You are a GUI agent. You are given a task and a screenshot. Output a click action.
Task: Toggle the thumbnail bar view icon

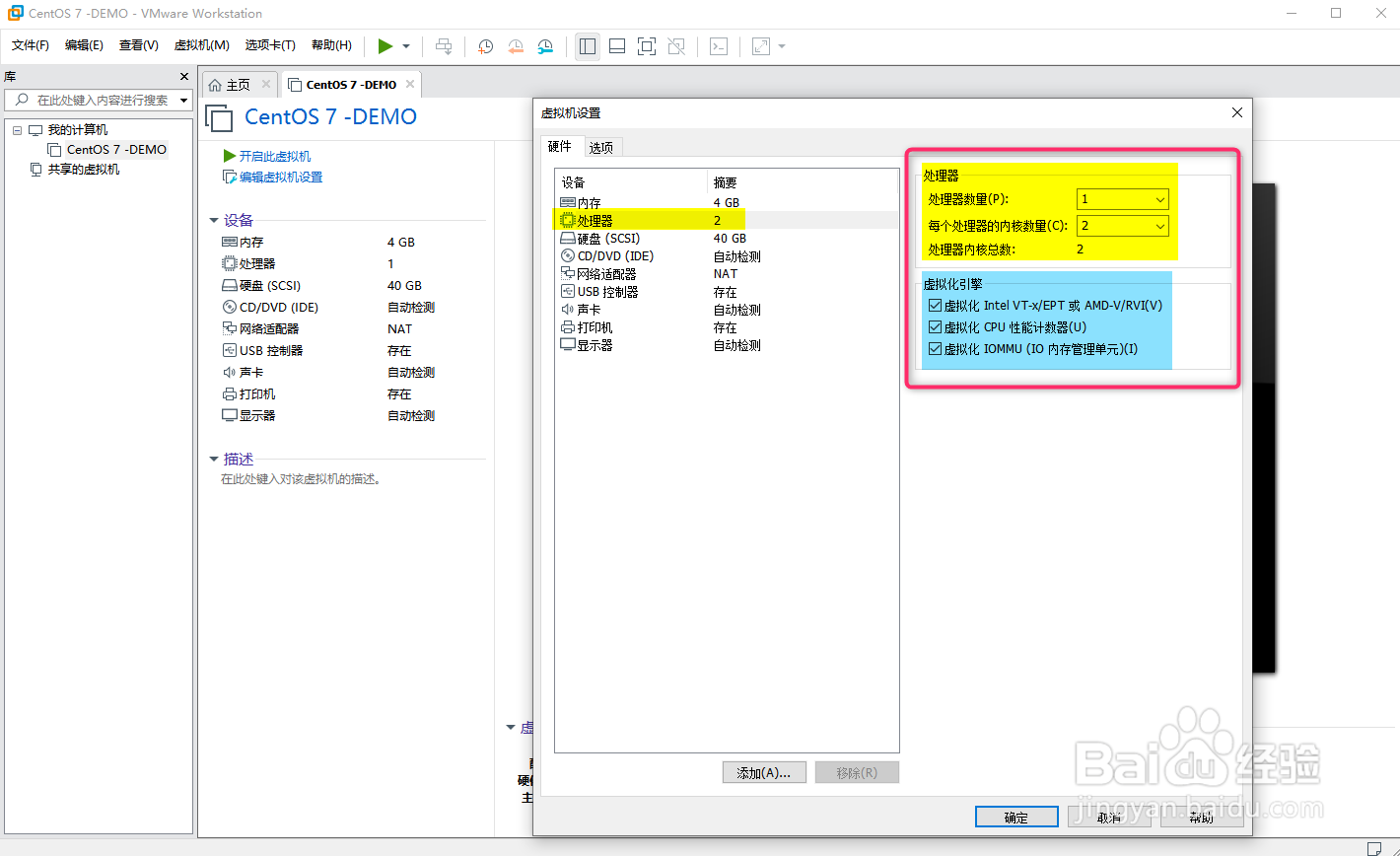pos(617,46)
